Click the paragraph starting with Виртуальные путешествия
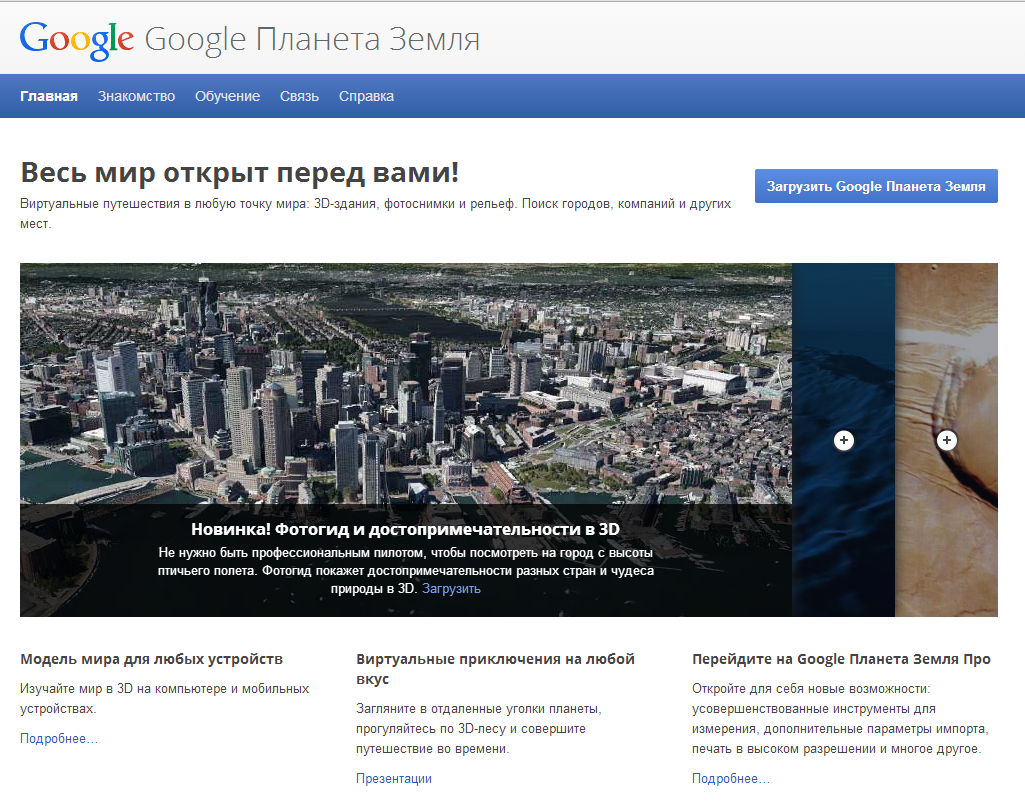Viewport: 1025px width, 801px height. tap(376, 214)
